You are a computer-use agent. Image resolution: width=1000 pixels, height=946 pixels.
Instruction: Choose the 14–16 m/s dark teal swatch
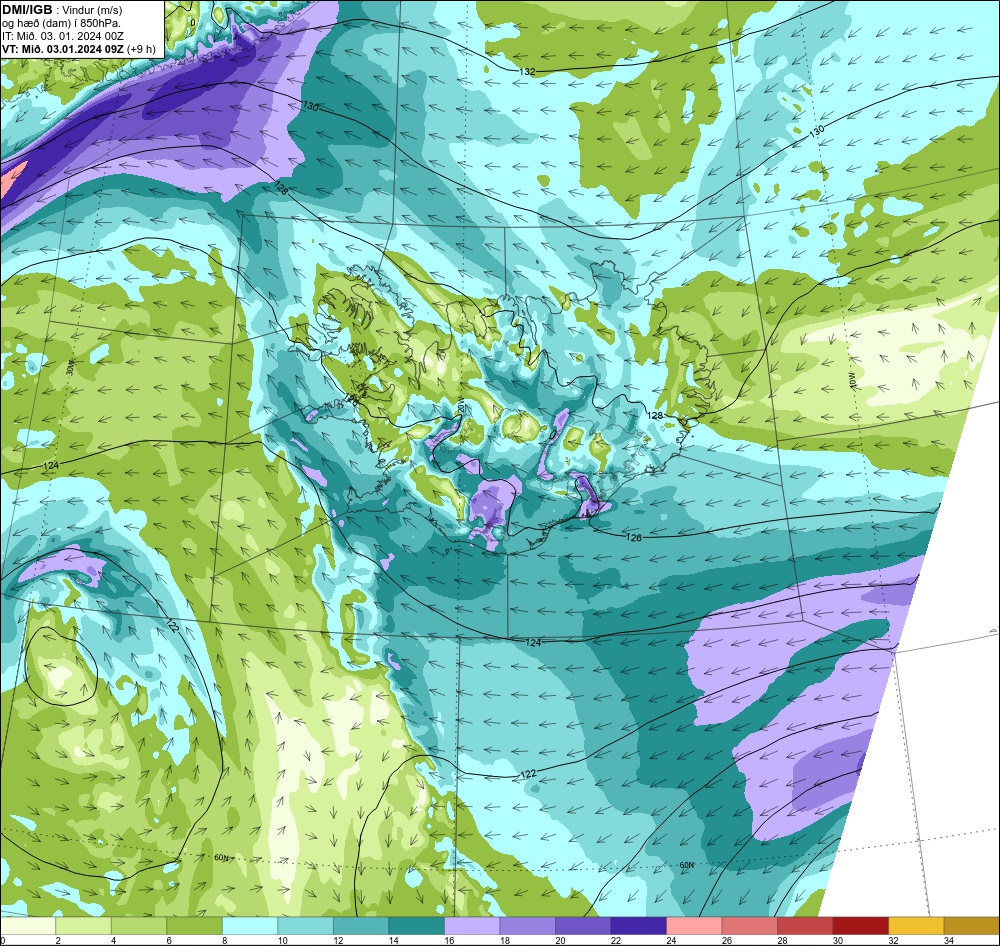[416, 926]
